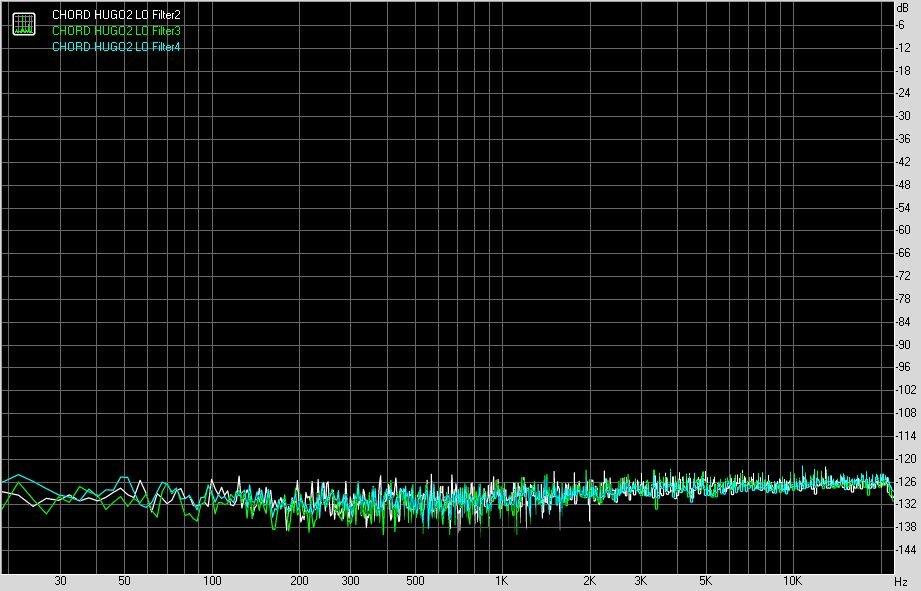Click the -144 dB axis label
The height and width of the screenshot is (591, 921).
click(905, 549)
